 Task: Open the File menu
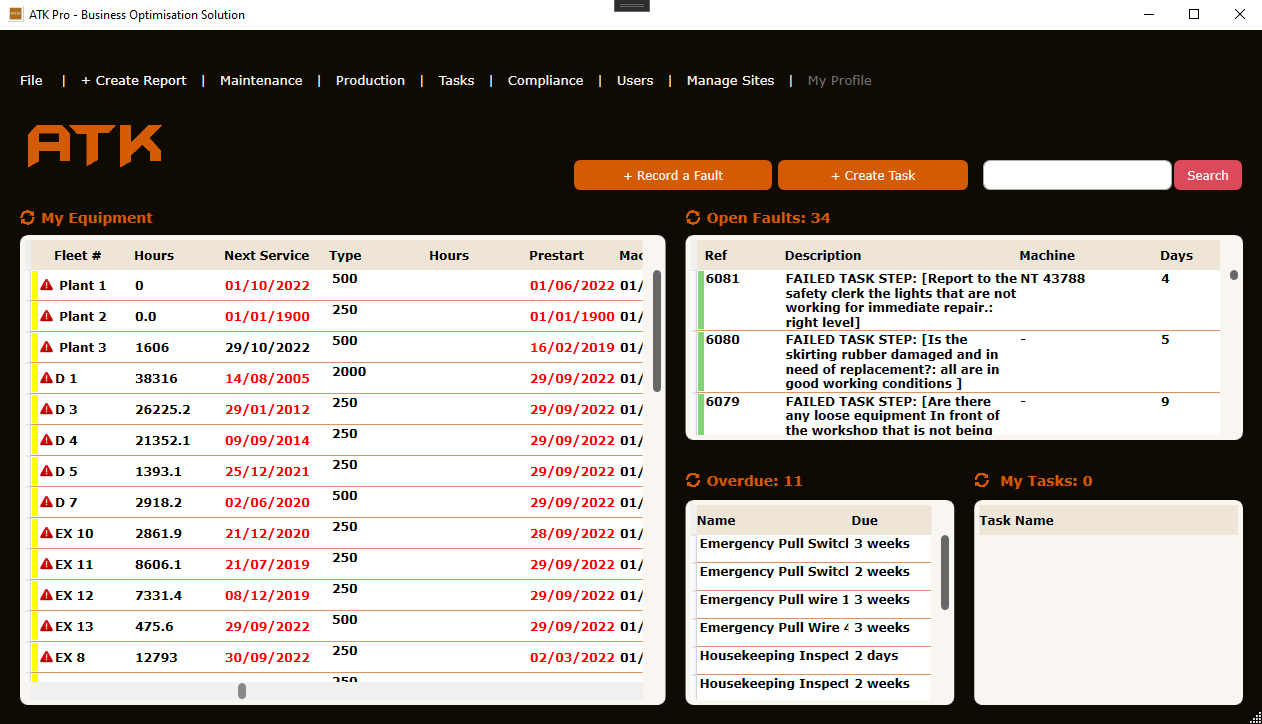point(31,80)
